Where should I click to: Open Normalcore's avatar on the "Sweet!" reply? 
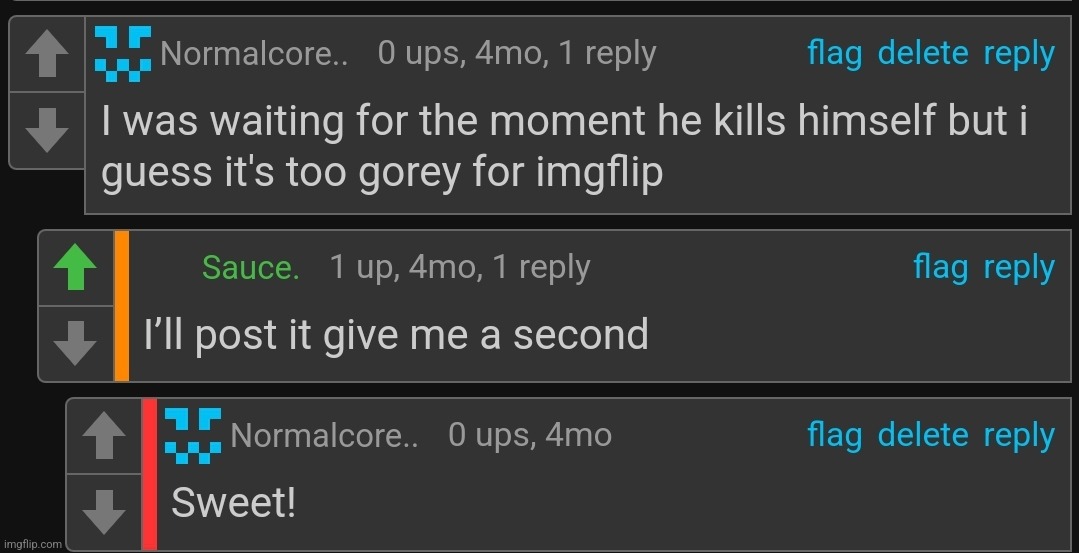pyautogui.click(x=193, y=435)
